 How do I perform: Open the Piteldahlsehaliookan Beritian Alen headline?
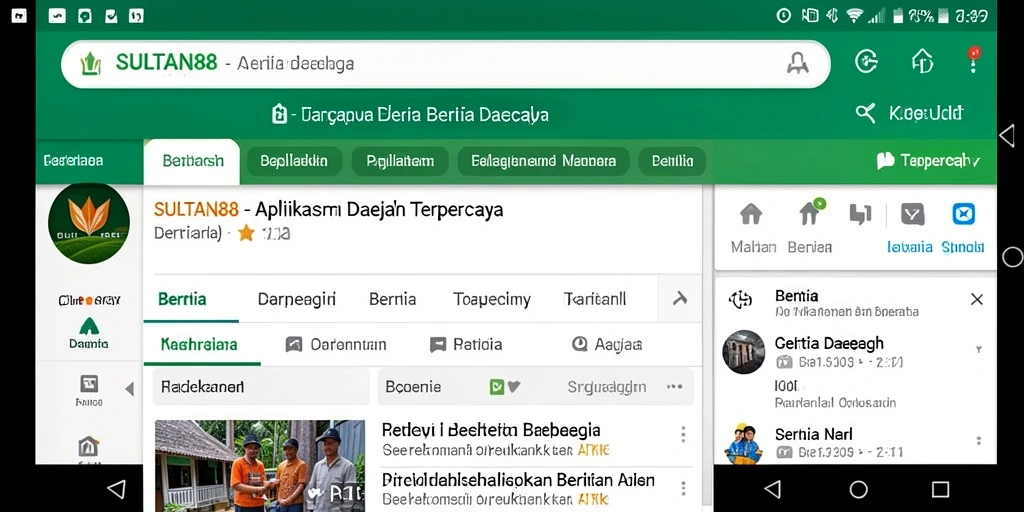(x=518, y=481)
